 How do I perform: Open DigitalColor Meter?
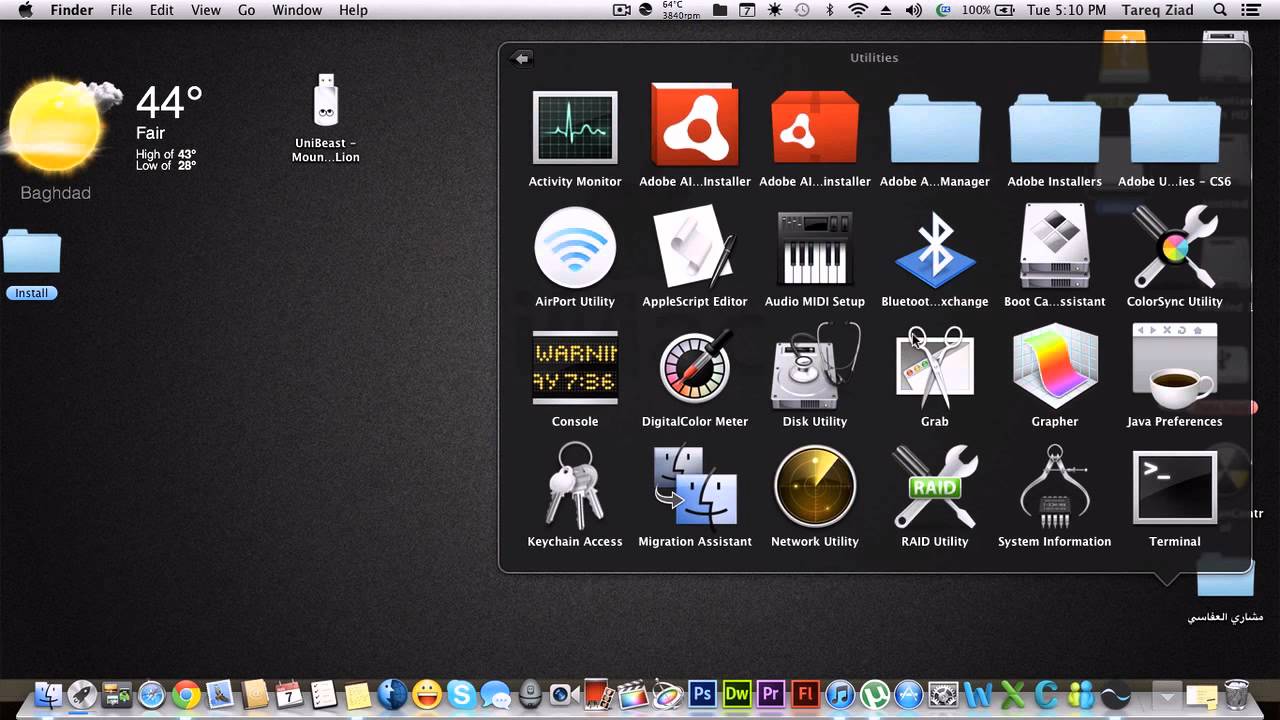695,367
